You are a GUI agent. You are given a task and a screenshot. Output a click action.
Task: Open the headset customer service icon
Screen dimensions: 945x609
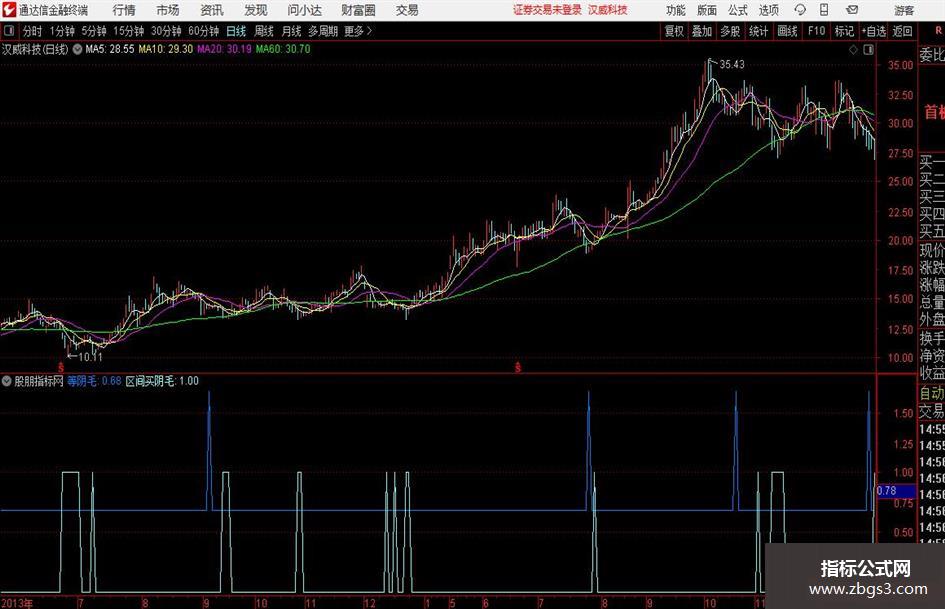(800, 10)
